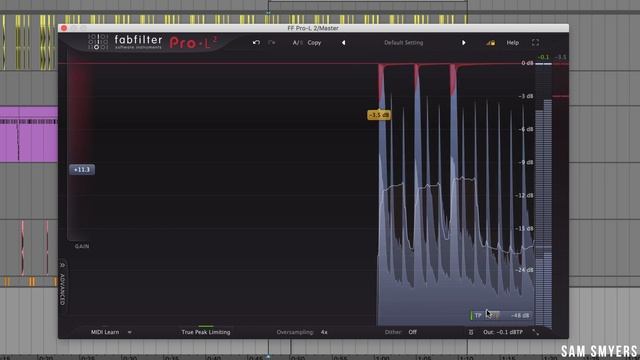The image size is (640, 360).
Task: Load the next preset with right arrow
Action: pos(464,42)
